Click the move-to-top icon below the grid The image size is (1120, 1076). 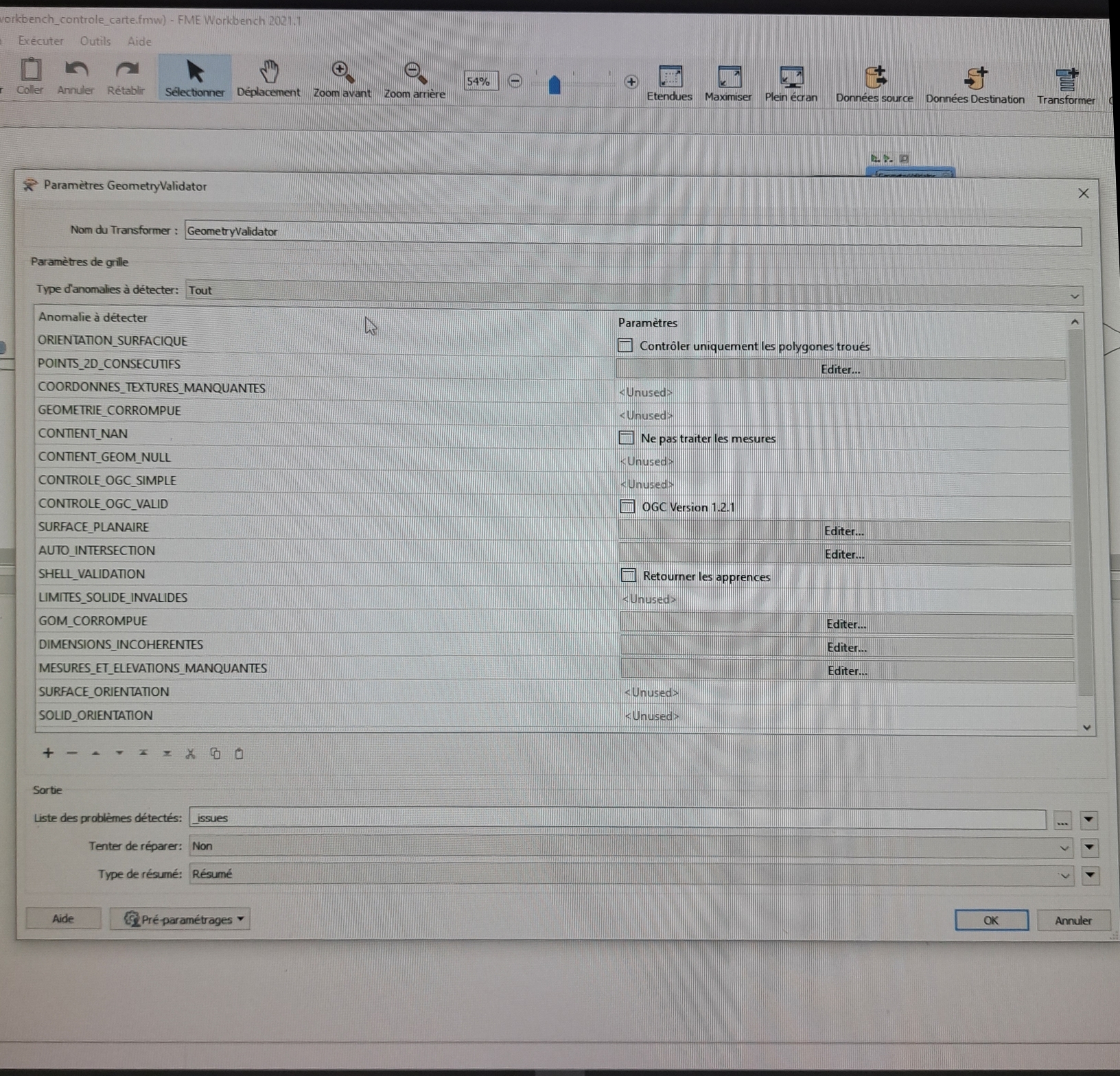click(143, 753)
